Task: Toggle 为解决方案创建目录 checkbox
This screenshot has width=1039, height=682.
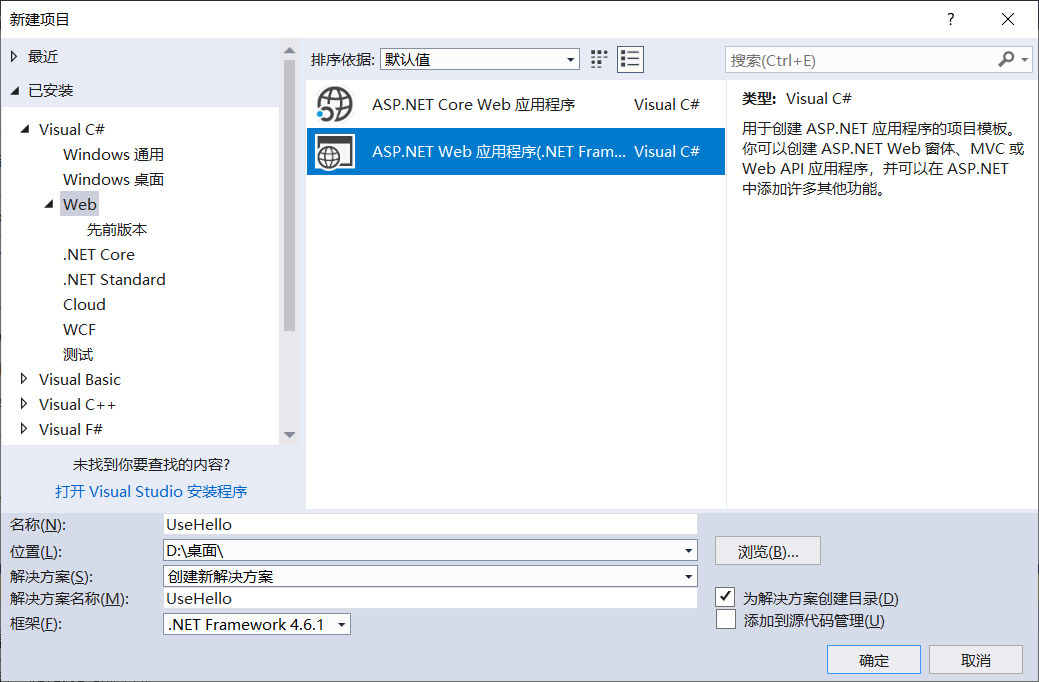Action: point(725,597)
